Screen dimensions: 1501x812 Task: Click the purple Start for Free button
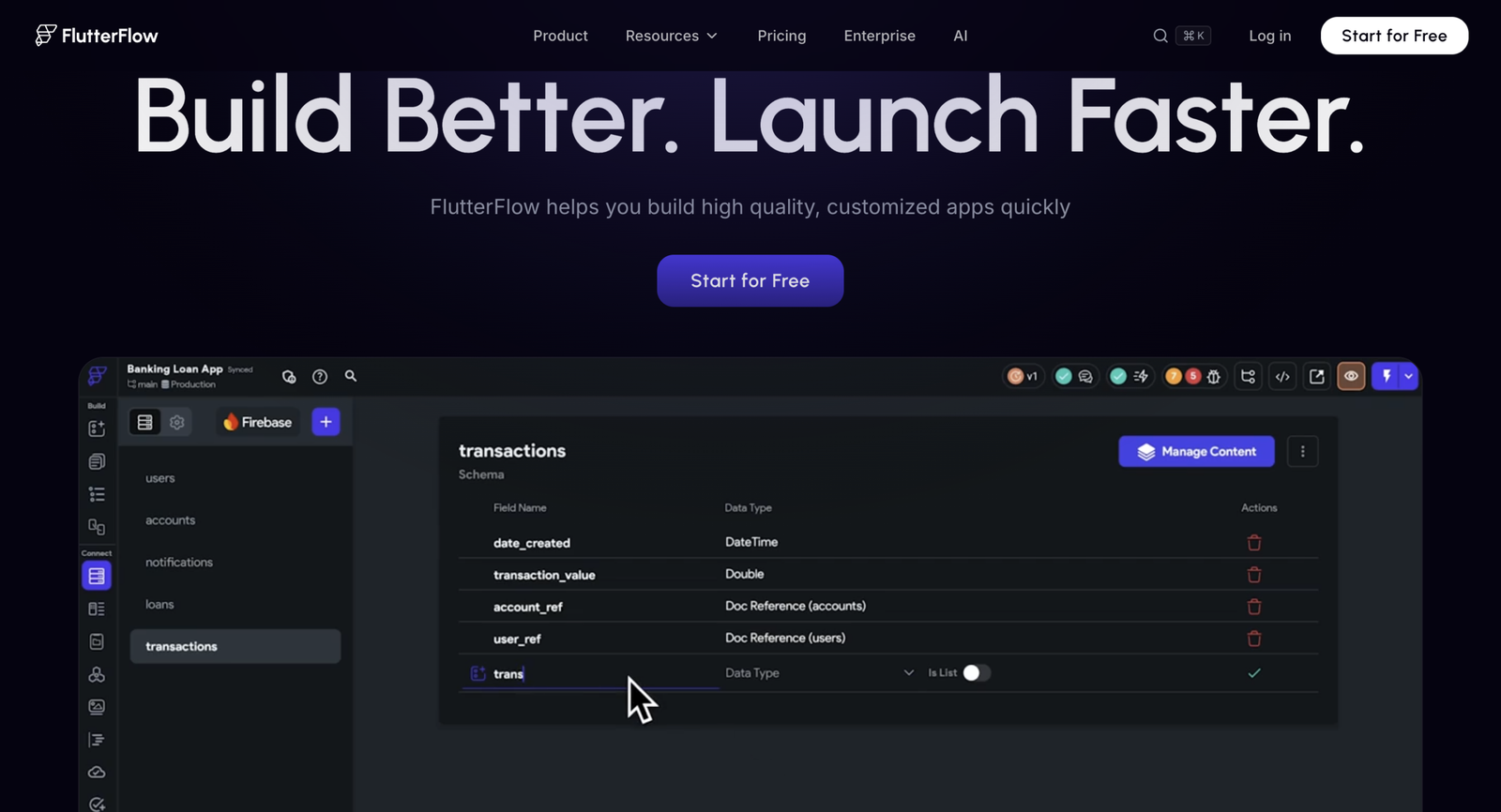pyautogui.click(x=750, y=280)
